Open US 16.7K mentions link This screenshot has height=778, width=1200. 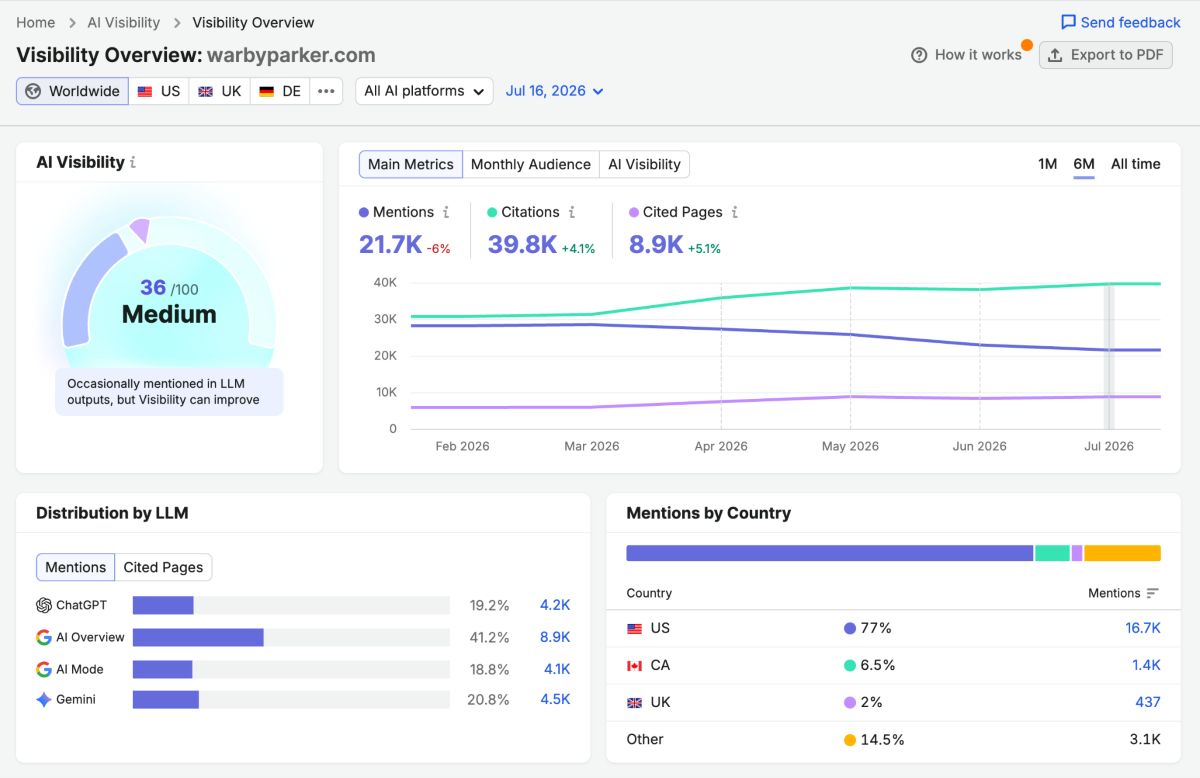1143,628
